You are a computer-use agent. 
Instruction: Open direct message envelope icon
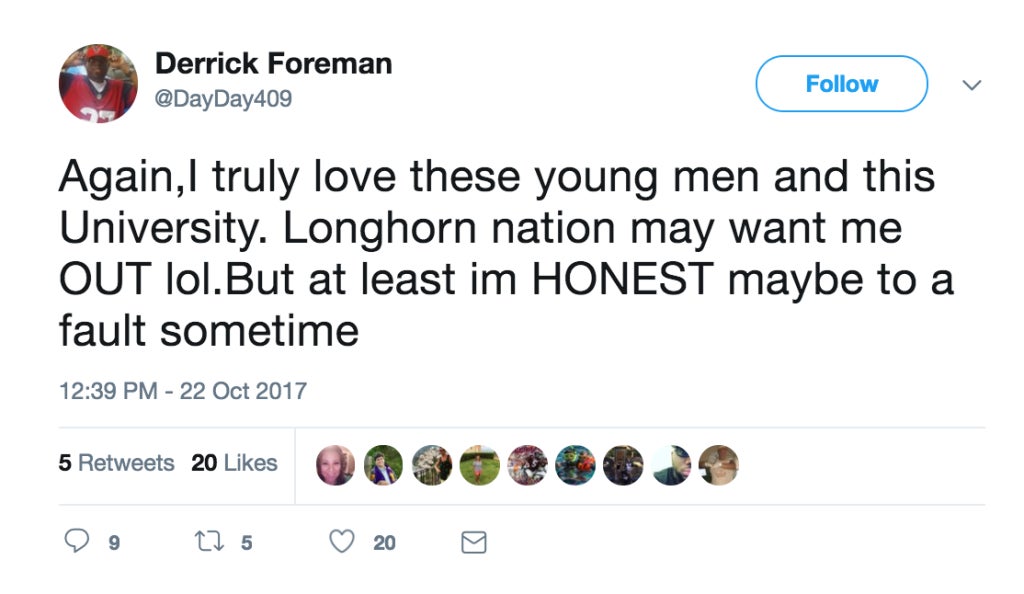point(473,542)
